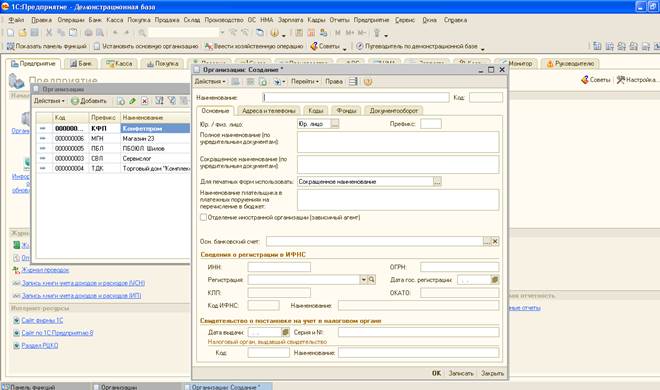Toggle Отделение иностранной организации checkbox
Screen dimensions: 660x390
point(203,217)
